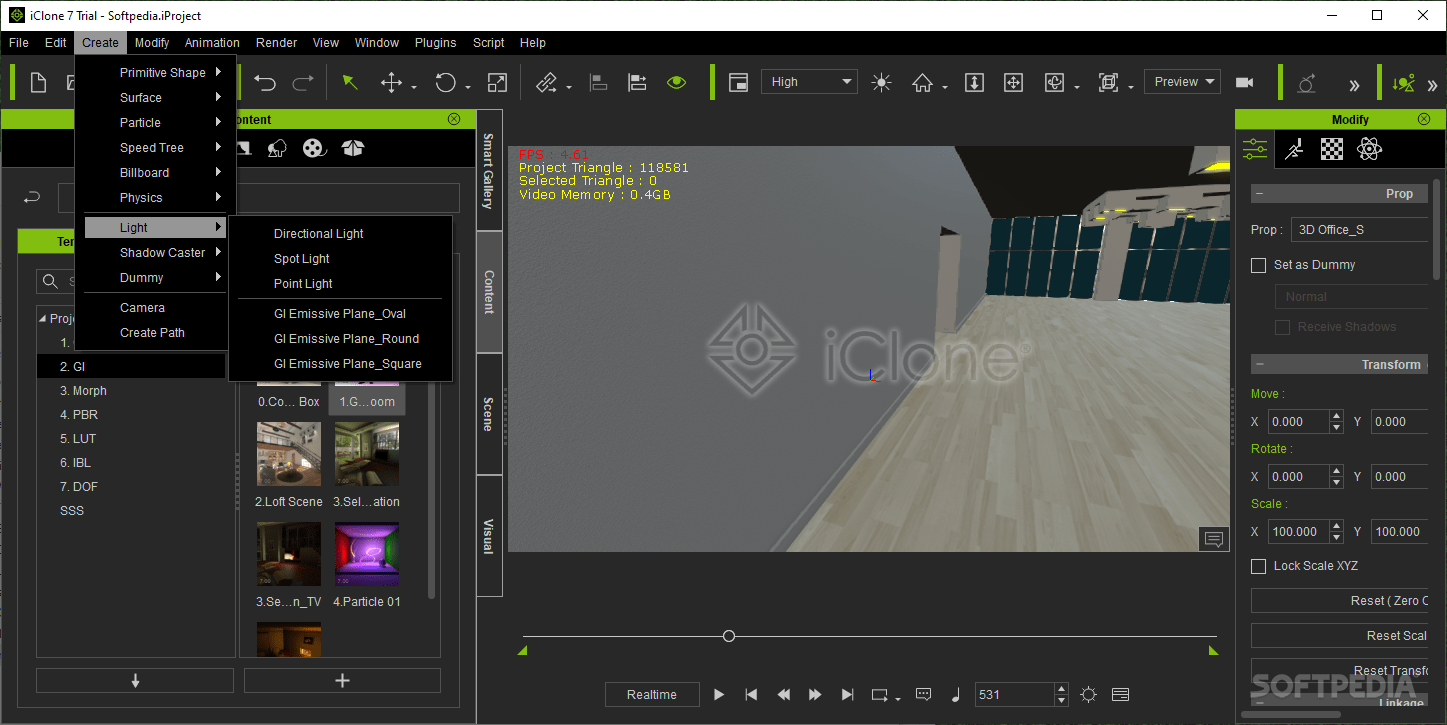Toggle the music note sound icon
Image resolution: width=1447 pixels, height=725 pixels.
(x=955, y=695)
